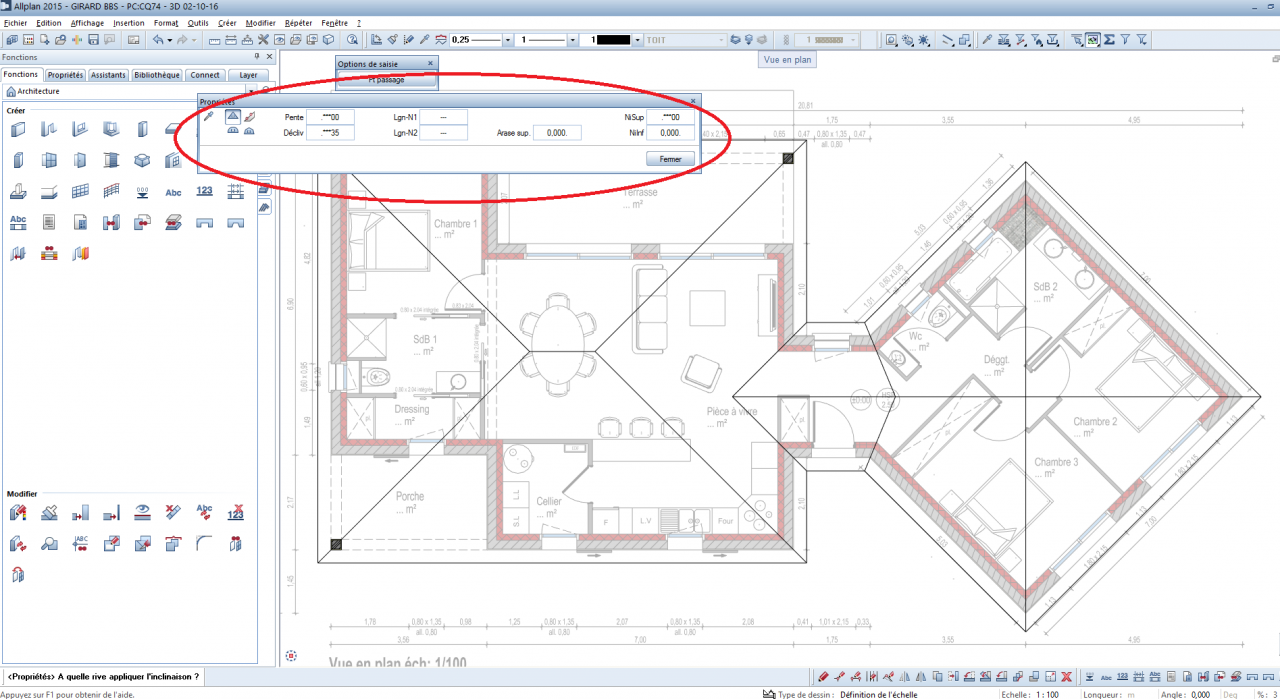Click the 3D box view icon
Image resolution: width=1280 pixels, height=699 pixels.
click(x=328, y=39)
